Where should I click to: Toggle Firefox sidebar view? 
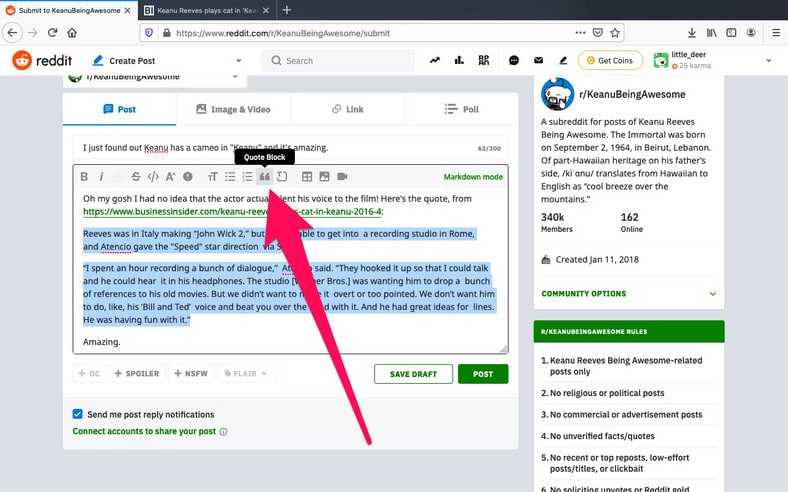click(731, 33)
